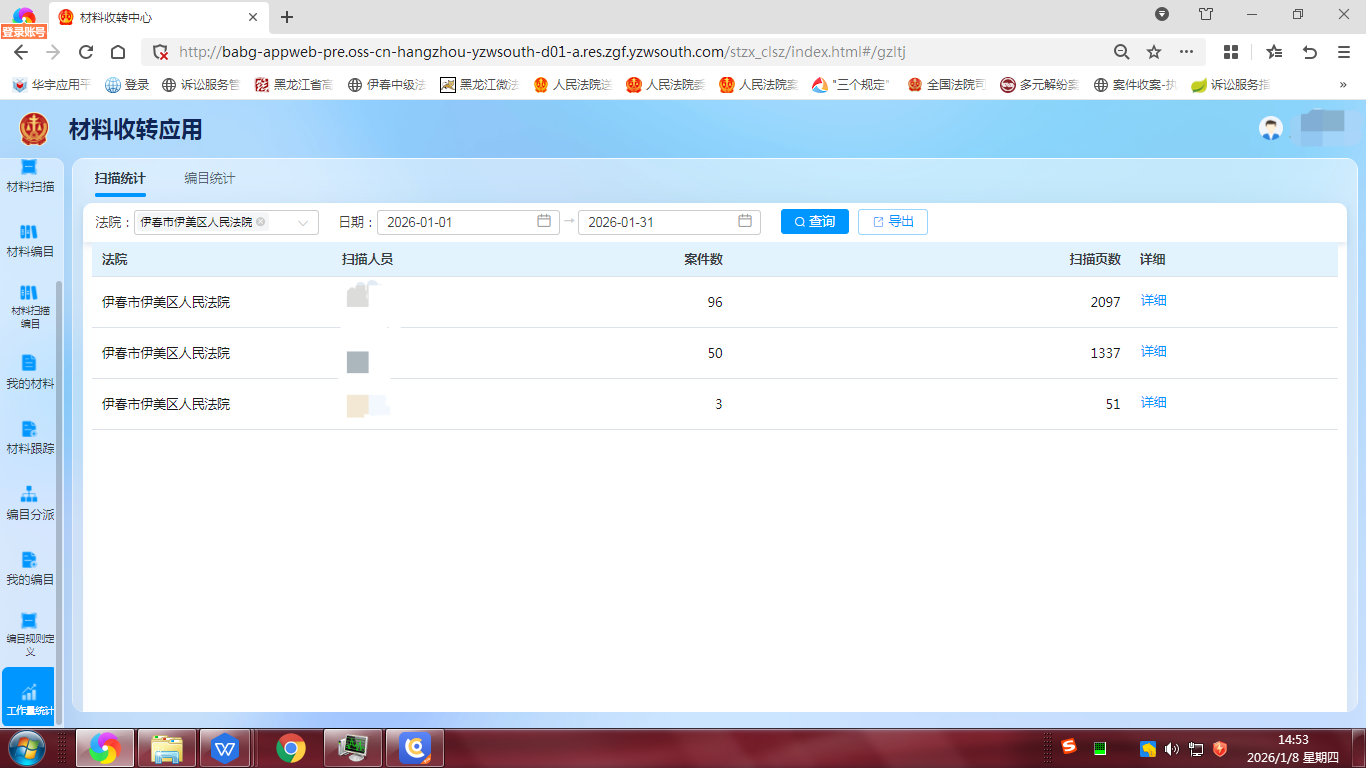Open the start date calendar icon
The image size is (1366, 768).
pyautogui.click(x=544, y=221)
